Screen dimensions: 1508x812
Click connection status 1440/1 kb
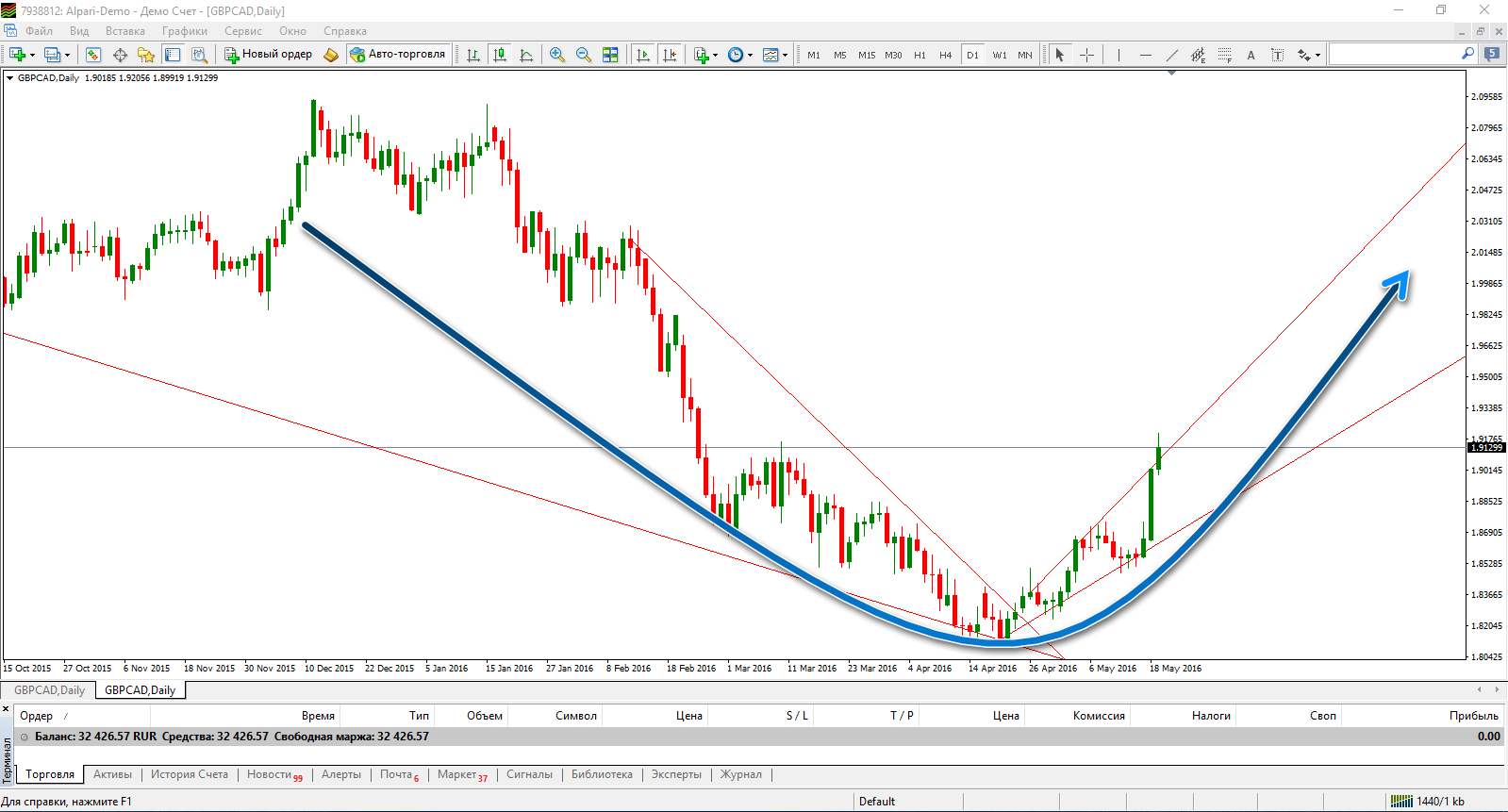pyautogui.click(x=1429, y=802)
